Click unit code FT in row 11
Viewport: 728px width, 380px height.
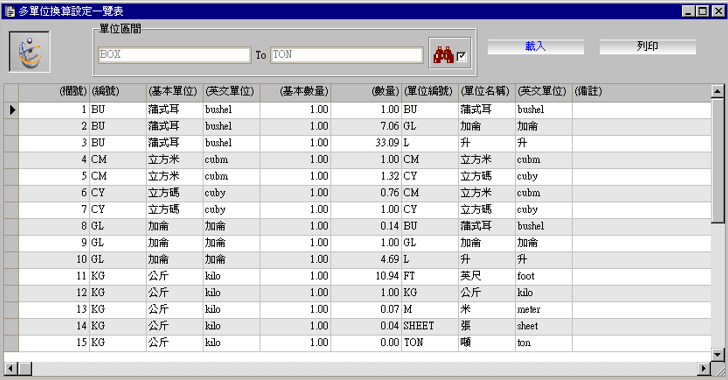(429, 276)
